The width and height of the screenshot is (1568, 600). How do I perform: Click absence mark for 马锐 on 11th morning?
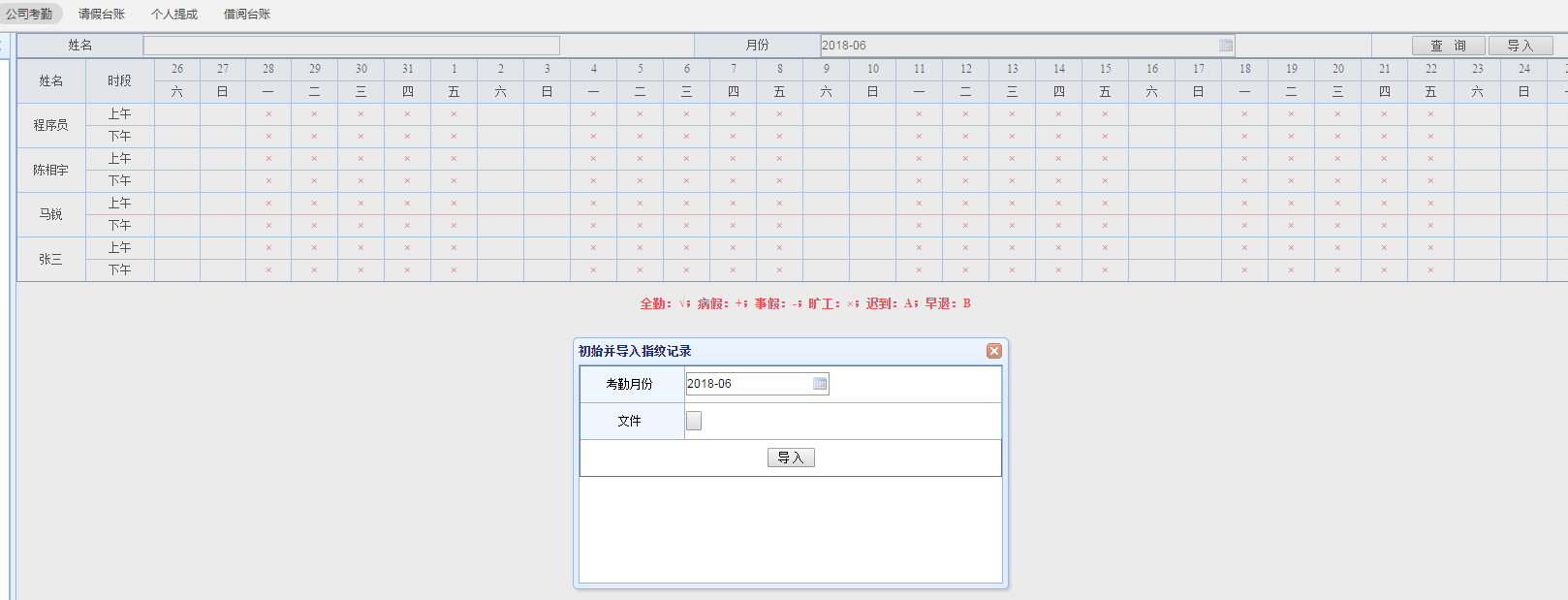pyautogui.click(x=919, y=204)
